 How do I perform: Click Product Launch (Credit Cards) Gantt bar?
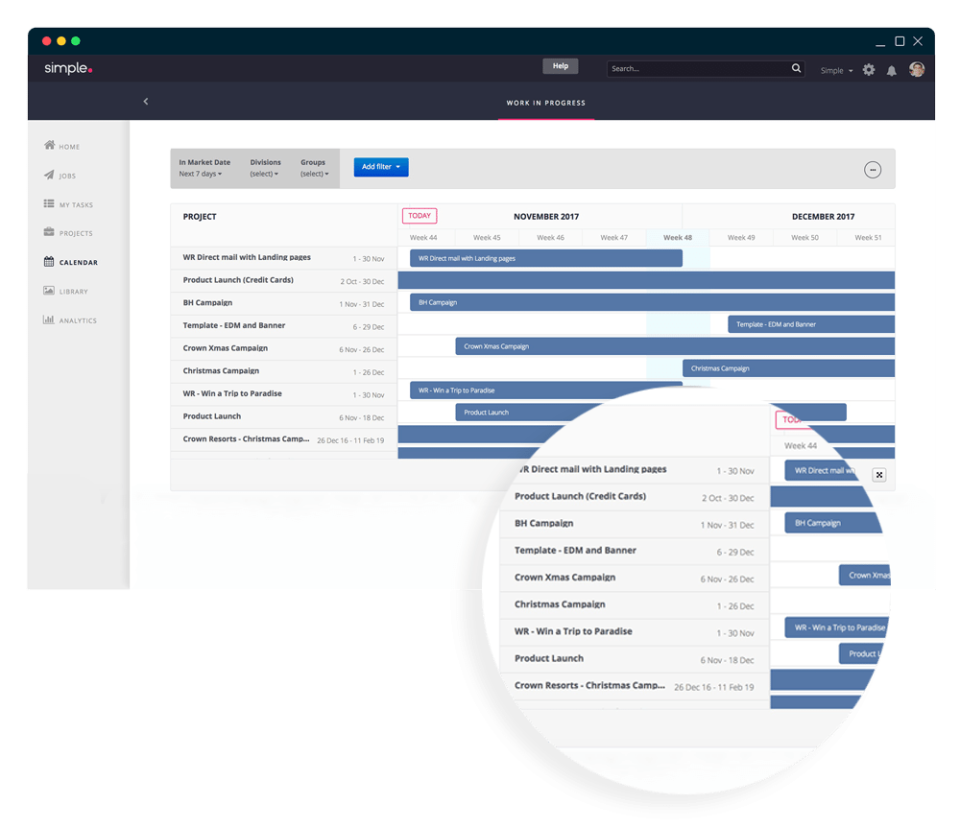click(x=646, y=280)
